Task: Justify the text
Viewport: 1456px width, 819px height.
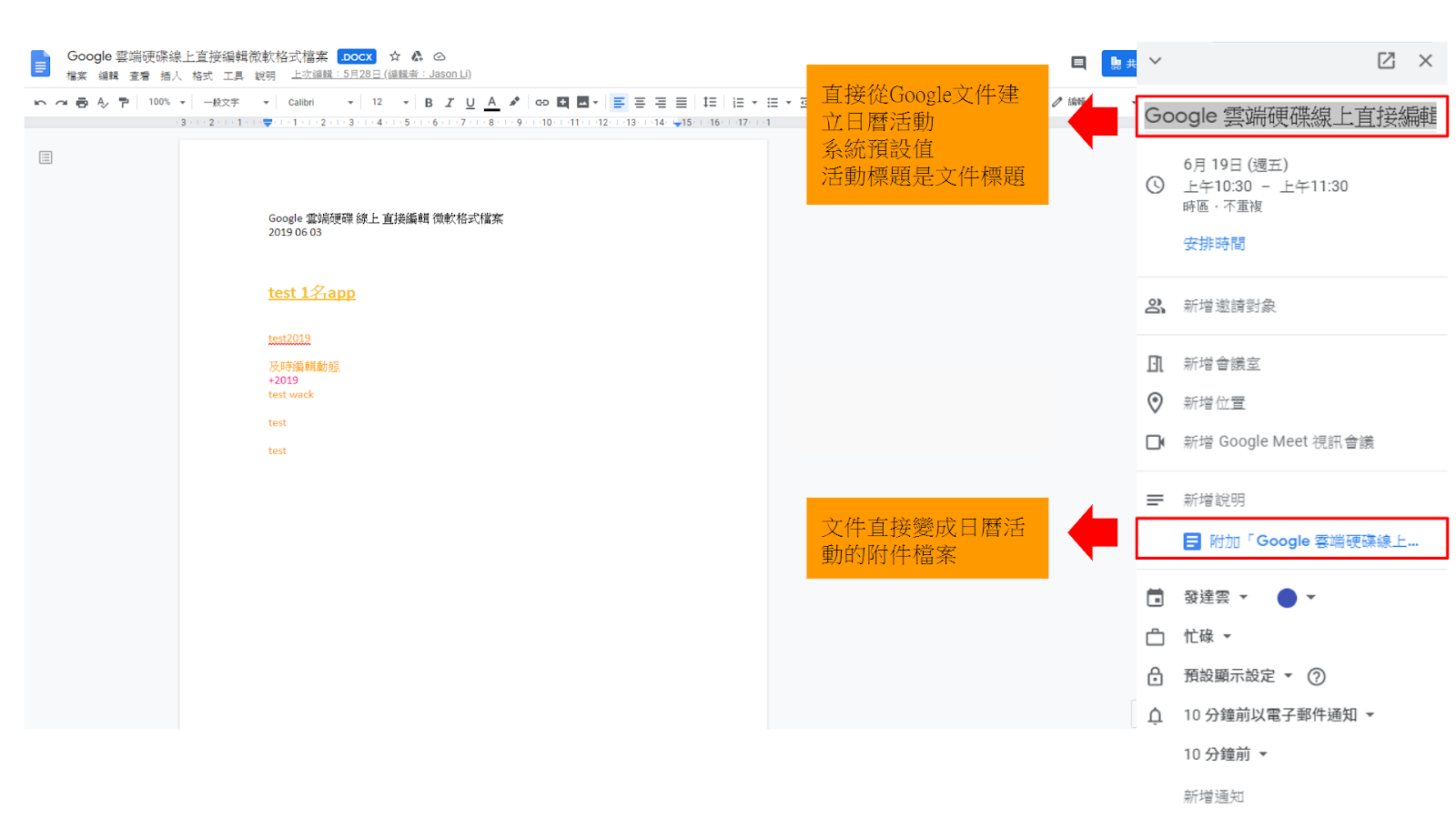Action: point(682,103)
